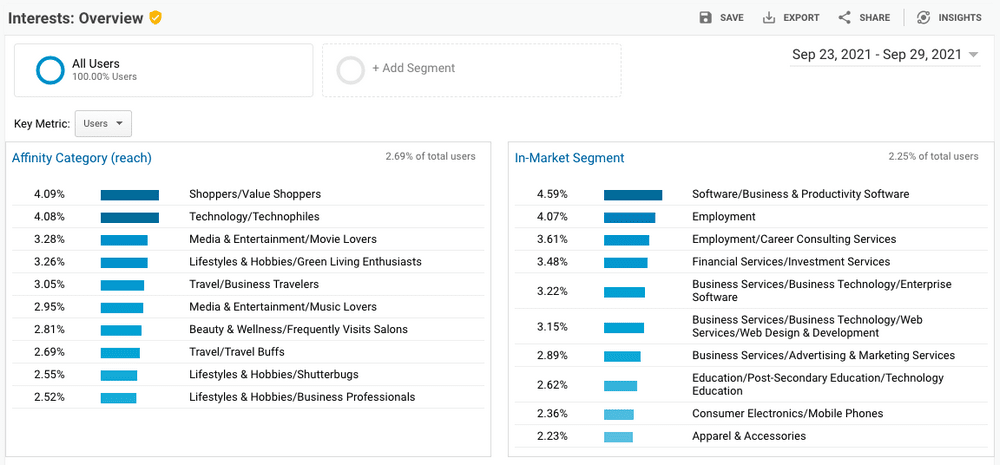
Task: Click the Technology/Technophiles bar
Action: 129,218
